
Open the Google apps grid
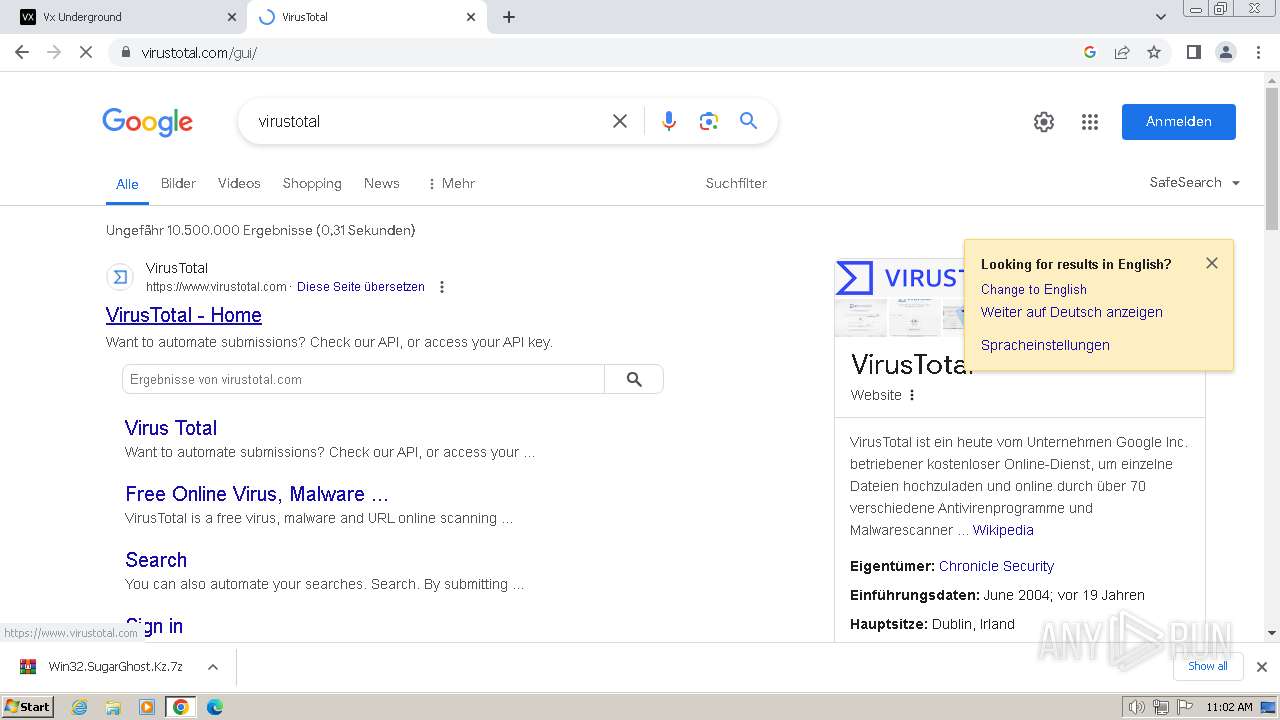pos(1090,122)
